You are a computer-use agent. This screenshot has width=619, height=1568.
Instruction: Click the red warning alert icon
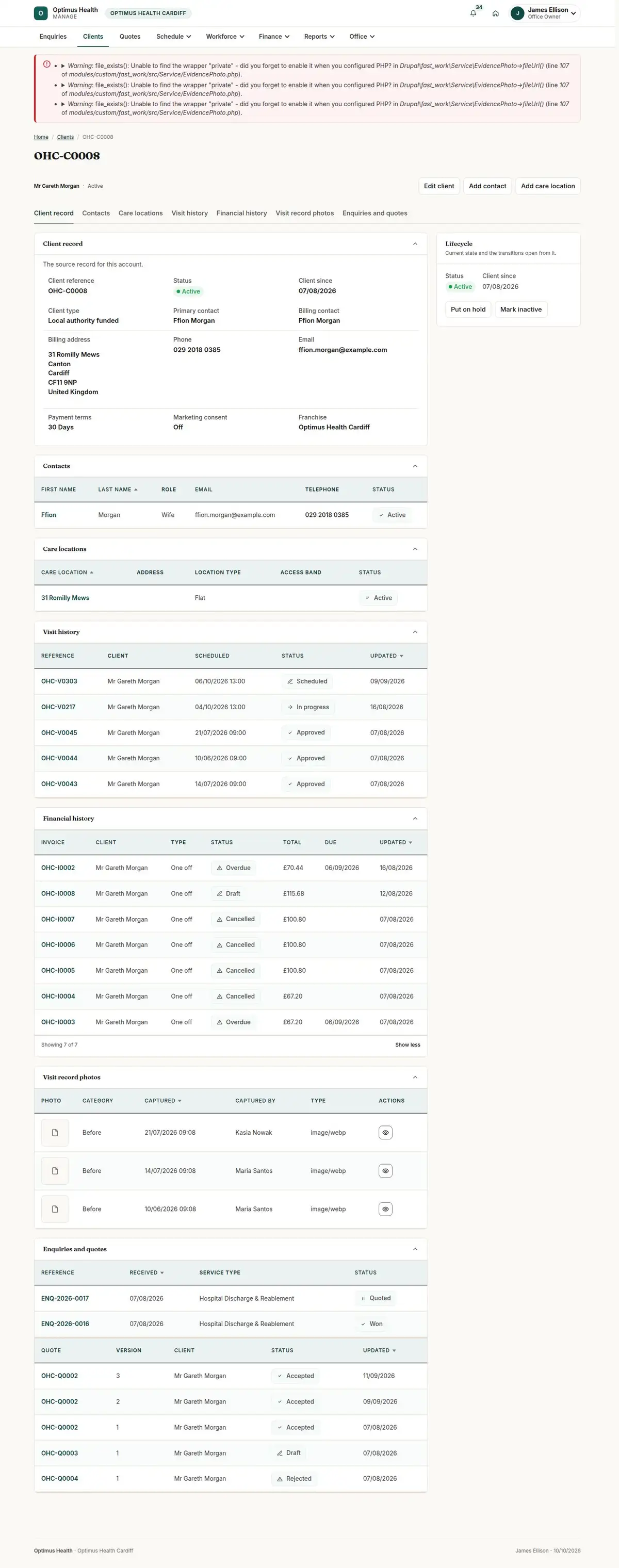[x=47, y=64]
